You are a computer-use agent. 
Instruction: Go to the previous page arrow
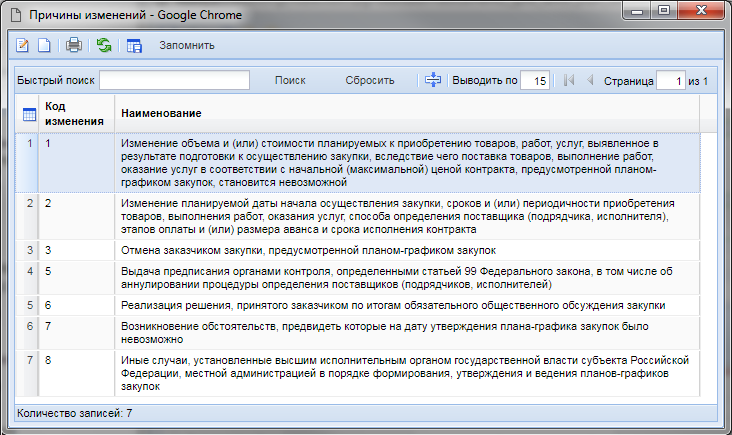(589, 80)
